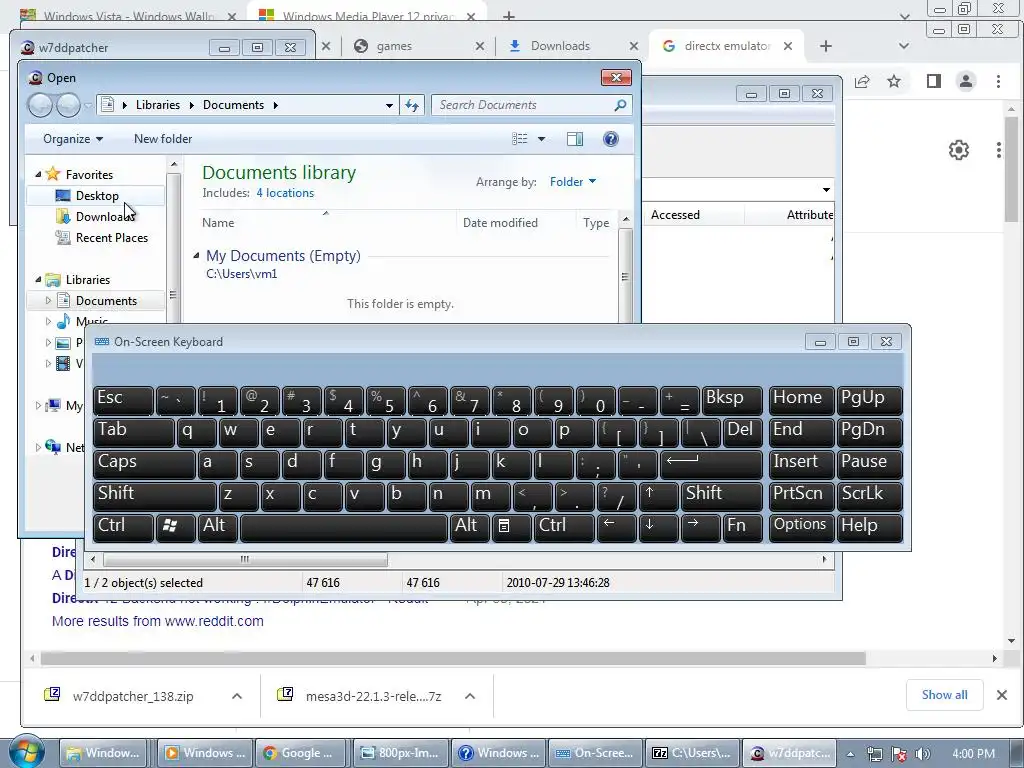Open menu arrow for mesa3d download item
The image size is (1024, 768).
pos(470,696)
